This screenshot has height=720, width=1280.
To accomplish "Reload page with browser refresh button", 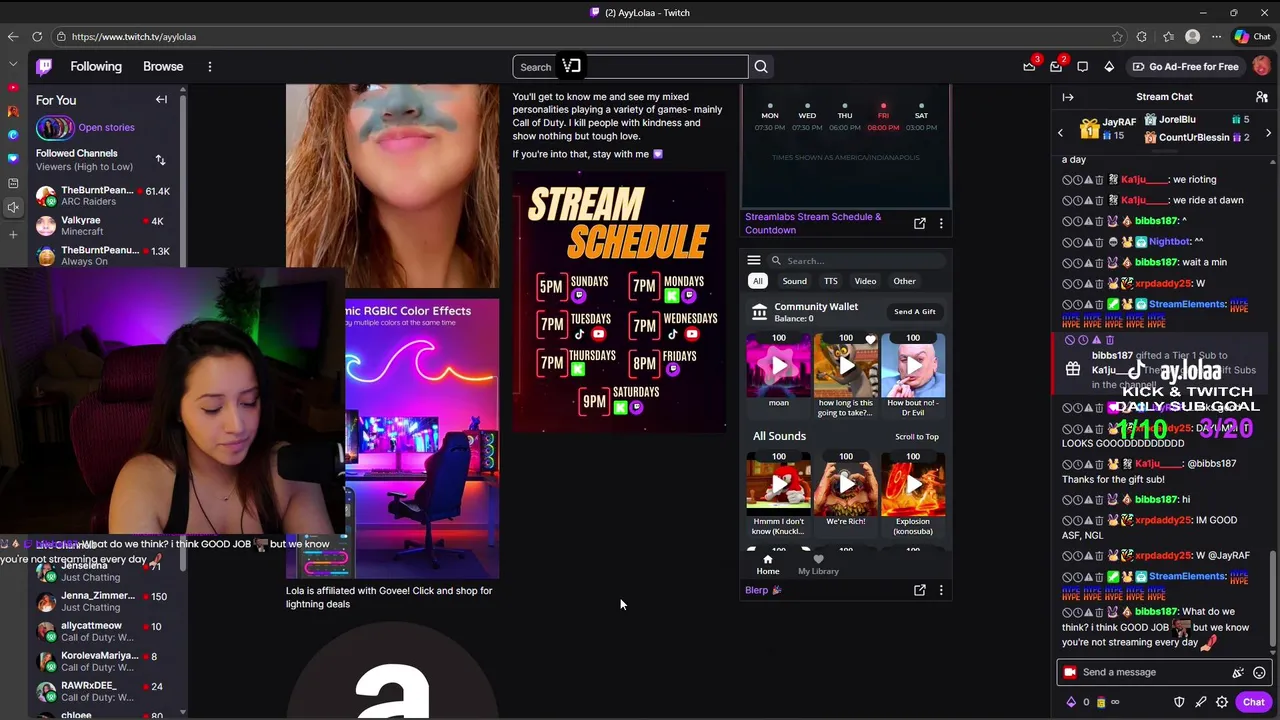I will point(37,37).
